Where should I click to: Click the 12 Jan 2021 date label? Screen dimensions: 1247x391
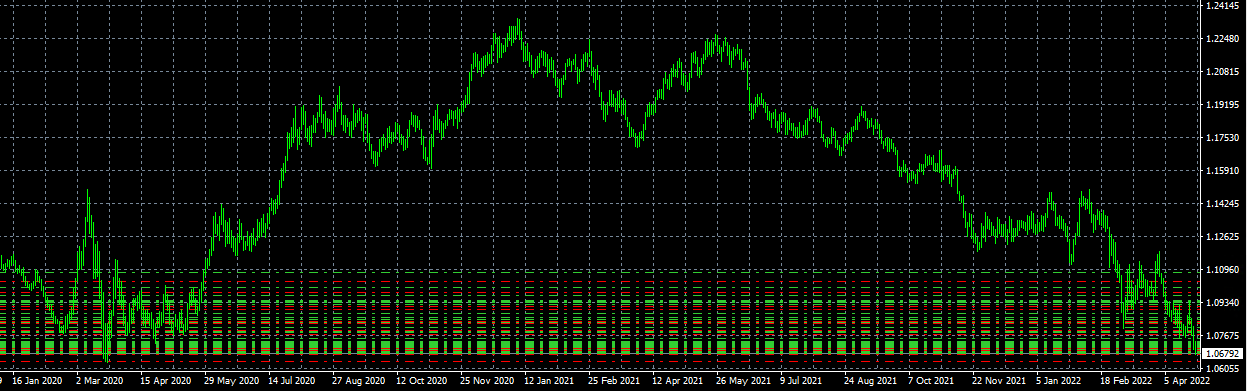coord(549,381)
